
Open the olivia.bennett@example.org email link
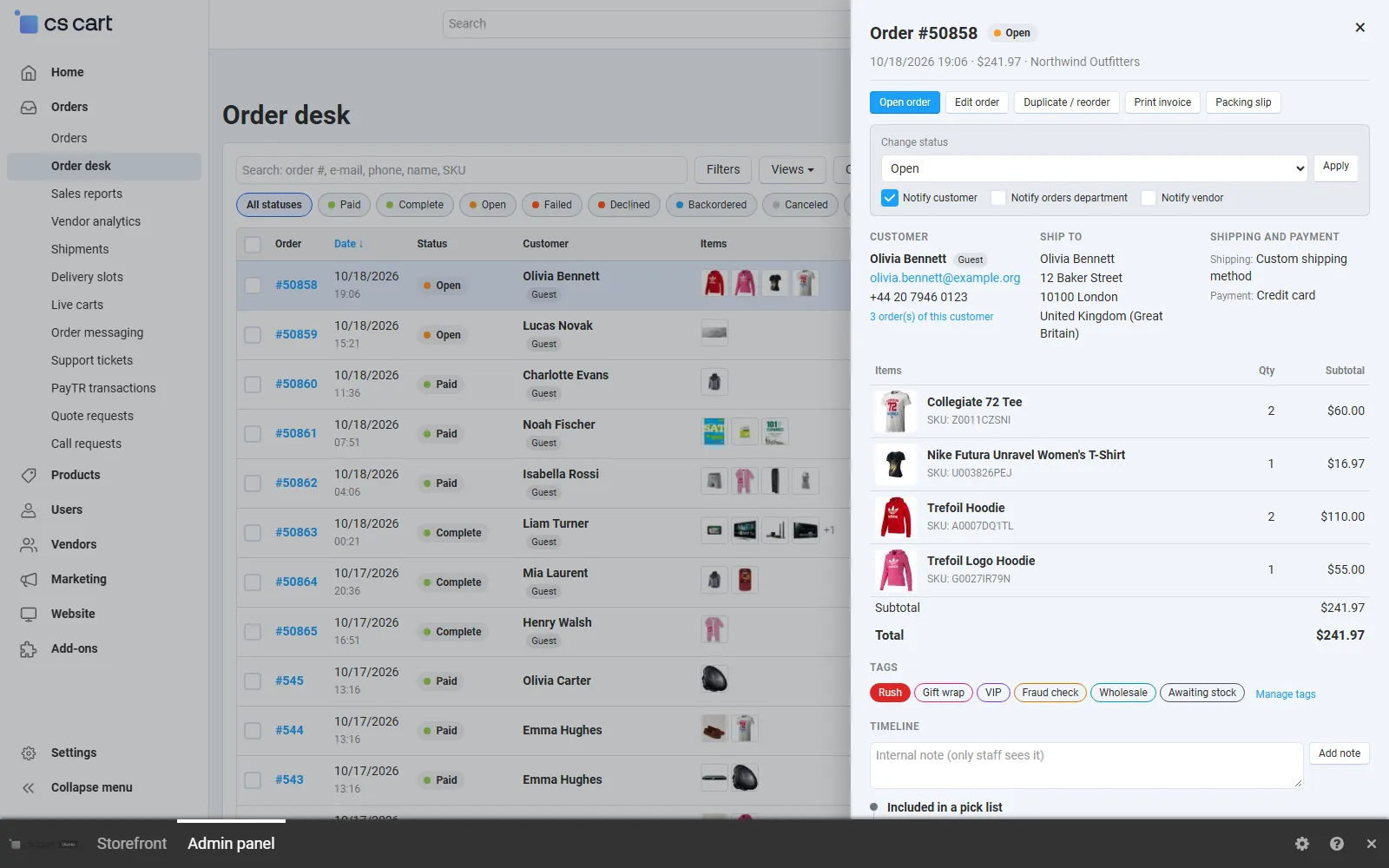pos(945,278)
